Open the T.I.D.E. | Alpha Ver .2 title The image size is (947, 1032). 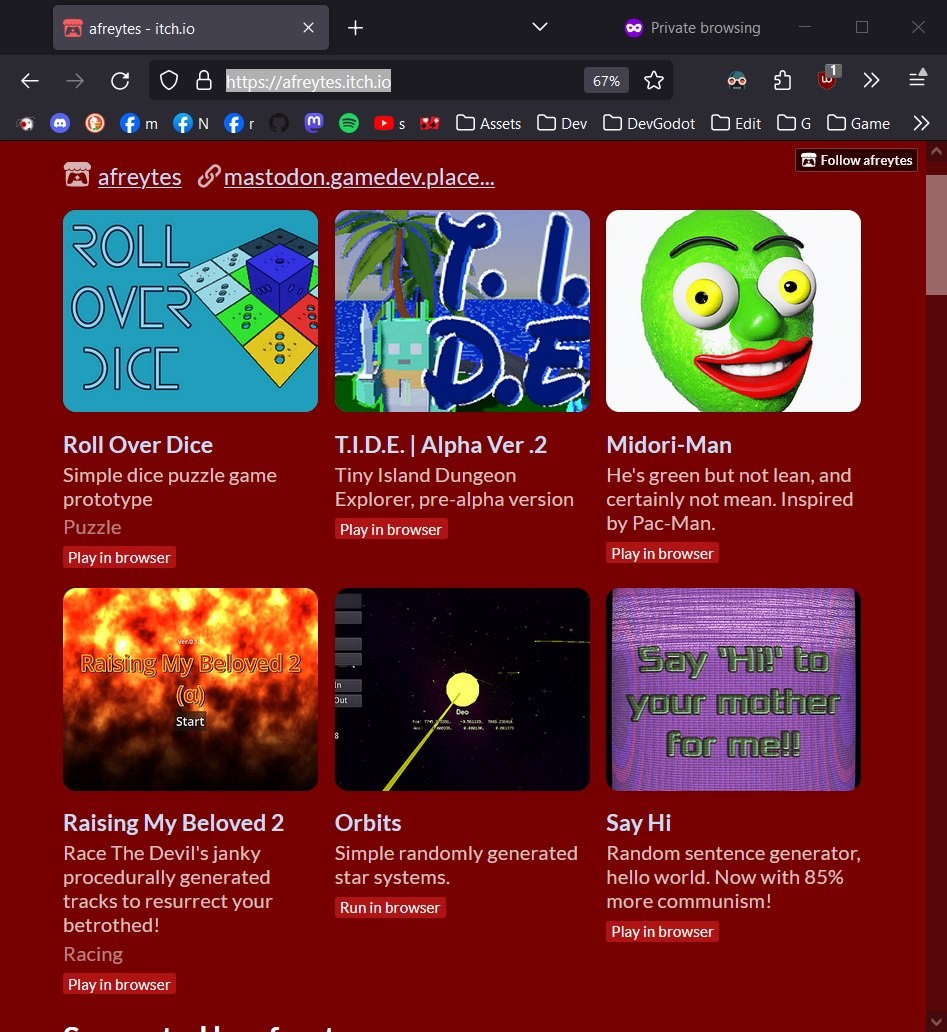[440, 445]
